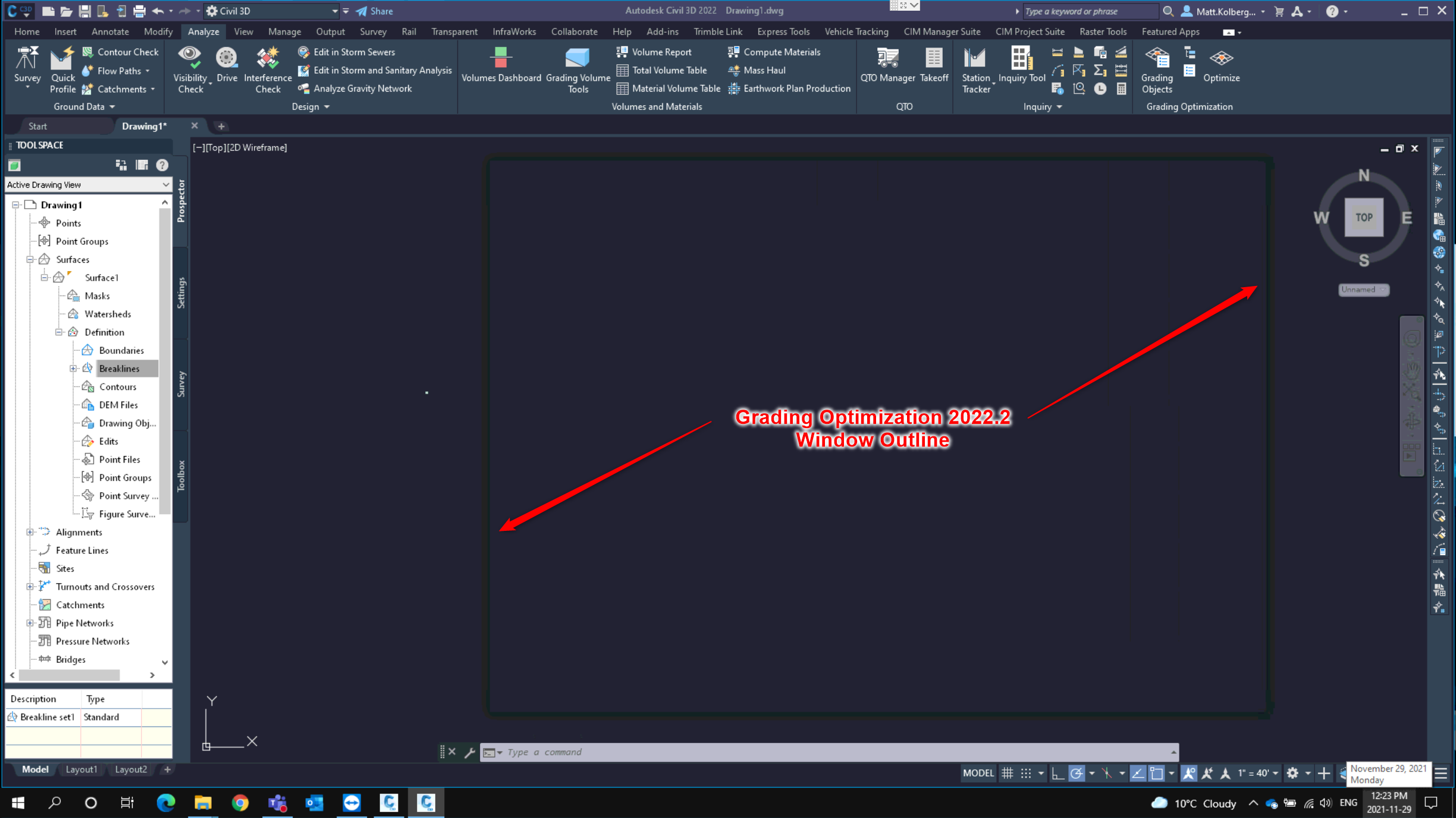
Task: Open the QTO Manager
Action: 887,65
